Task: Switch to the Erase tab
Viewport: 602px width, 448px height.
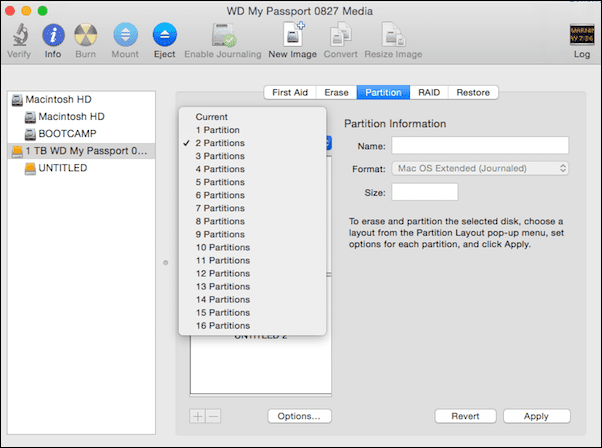Action: pos(336,93)
